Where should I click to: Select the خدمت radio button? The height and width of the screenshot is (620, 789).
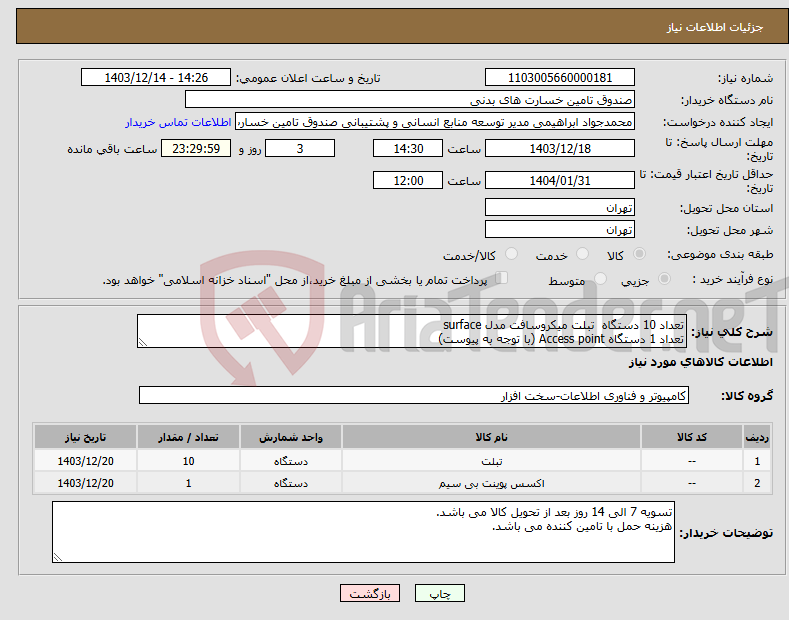[x=582, y=254]
